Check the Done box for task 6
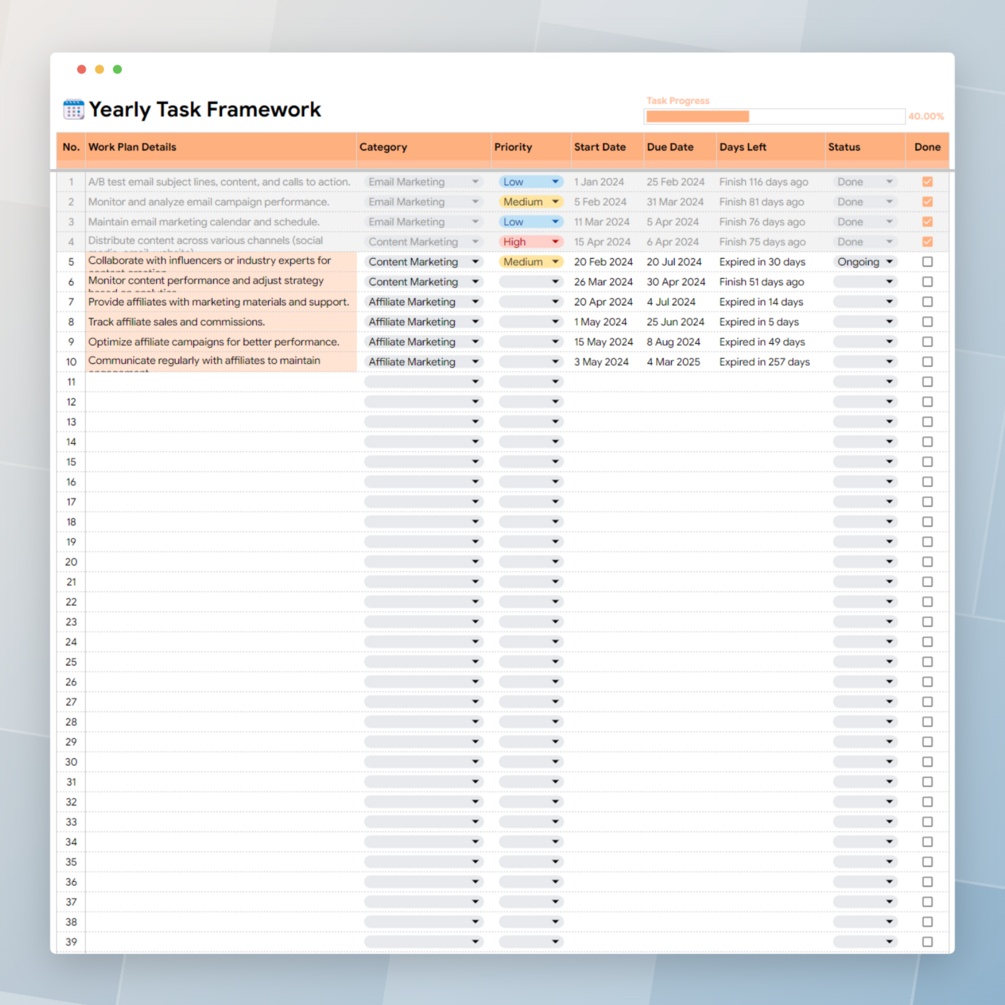1005x1005 pixels. tap(927, 281)
